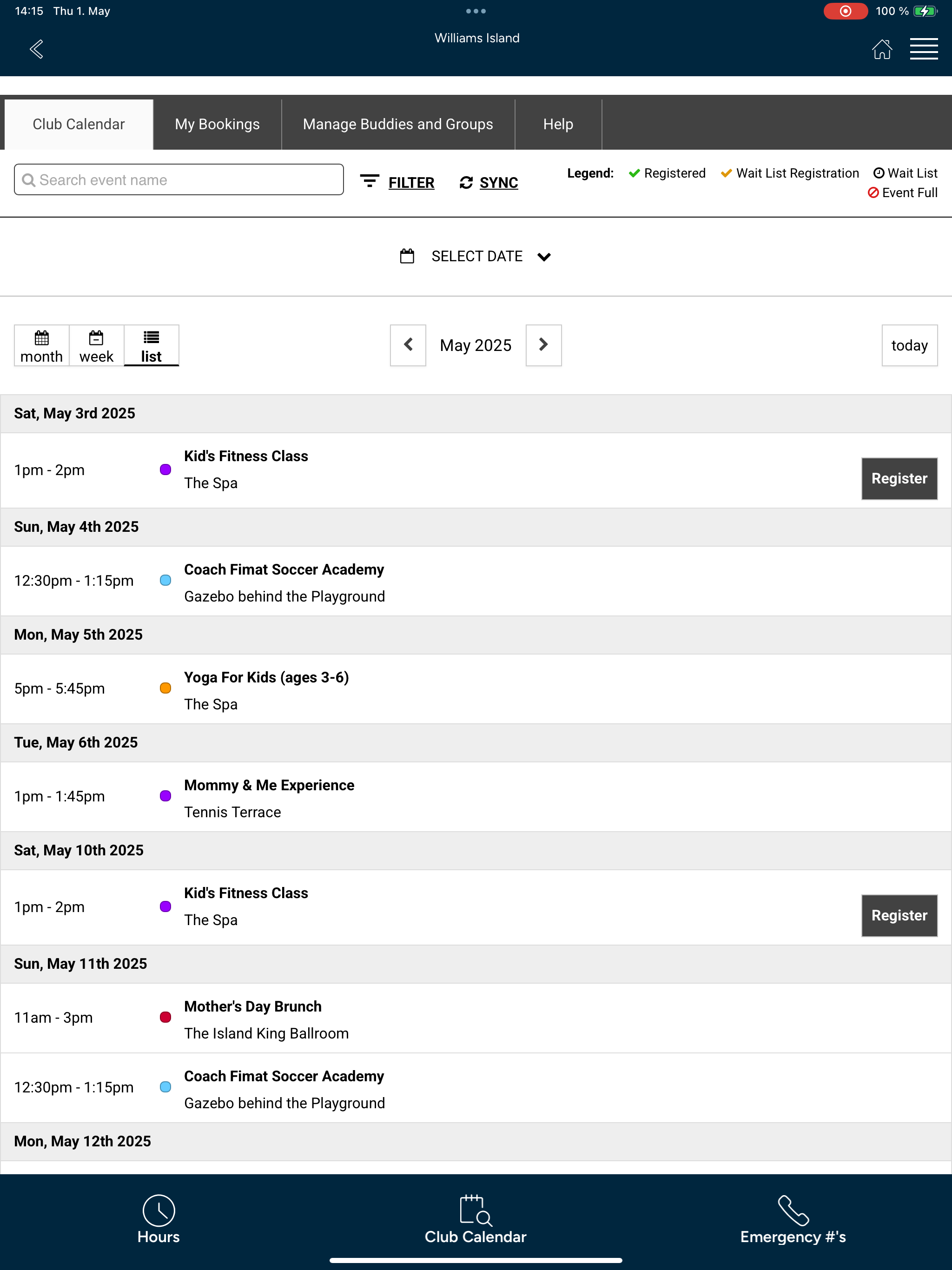Open Emergency #'s from bottom bar
Image resolution: width=952 pixels, height=1270 pixels.
(793, 1219)
